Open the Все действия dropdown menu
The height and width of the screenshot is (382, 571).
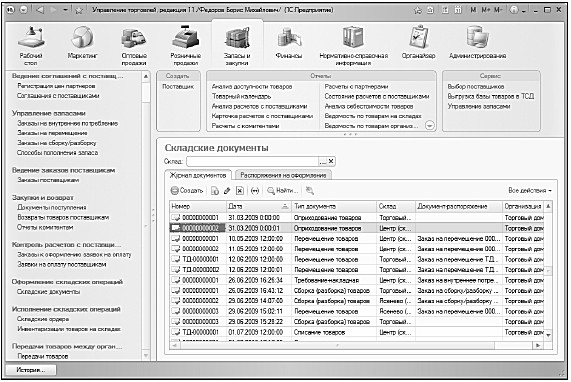(530, 190)
